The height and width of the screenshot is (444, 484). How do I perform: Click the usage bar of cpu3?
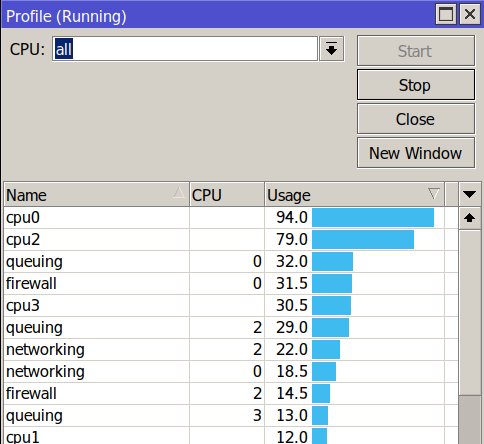(332, 306)
